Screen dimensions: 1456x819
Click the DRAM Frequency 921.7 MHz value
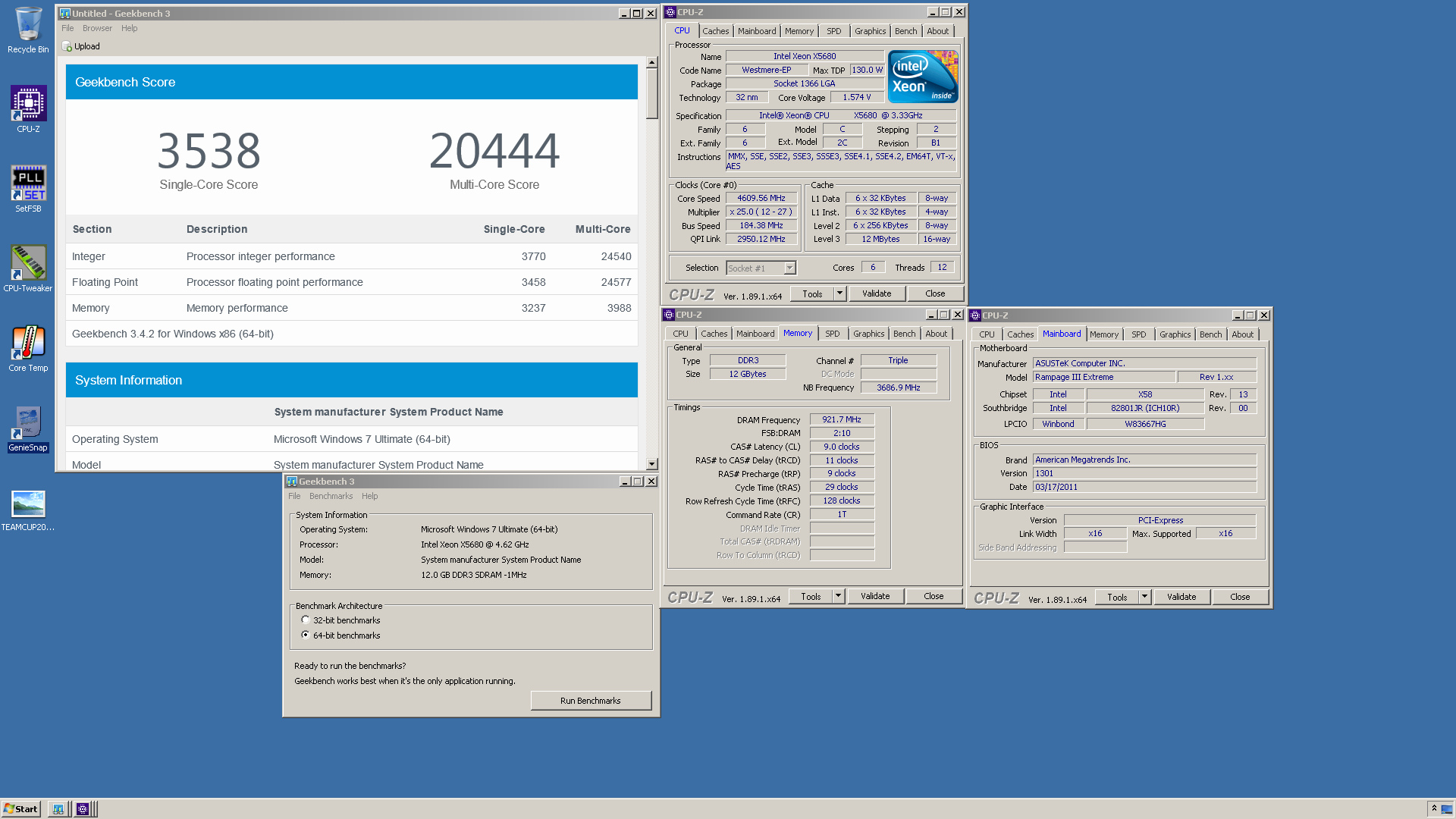click(x=842, y=419)
